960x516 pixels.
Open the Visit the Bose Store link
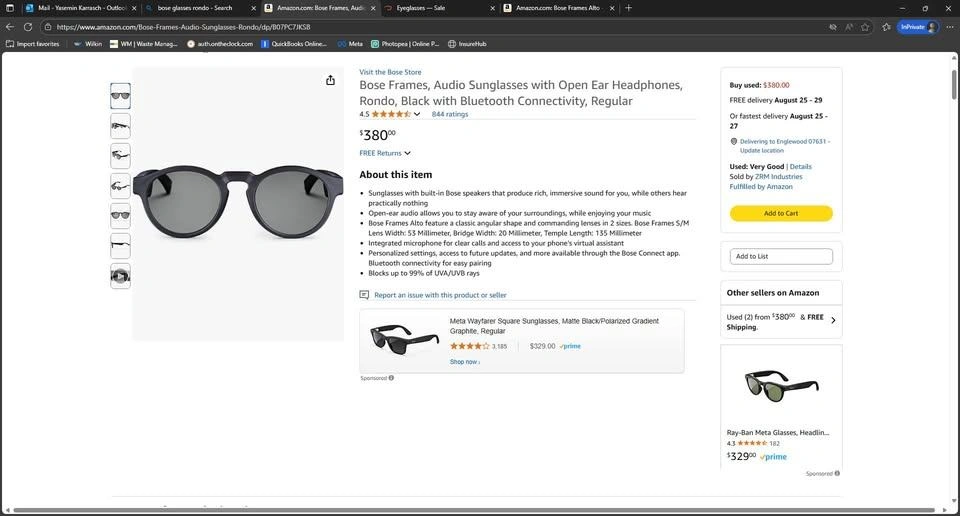pos(390,72)
